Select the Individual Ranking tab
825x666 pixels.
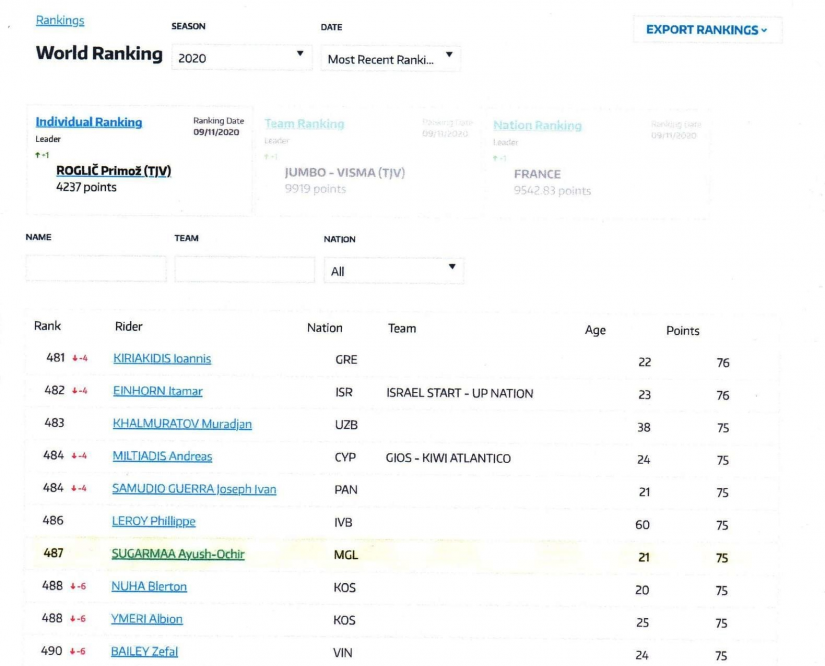pos(89,122)
